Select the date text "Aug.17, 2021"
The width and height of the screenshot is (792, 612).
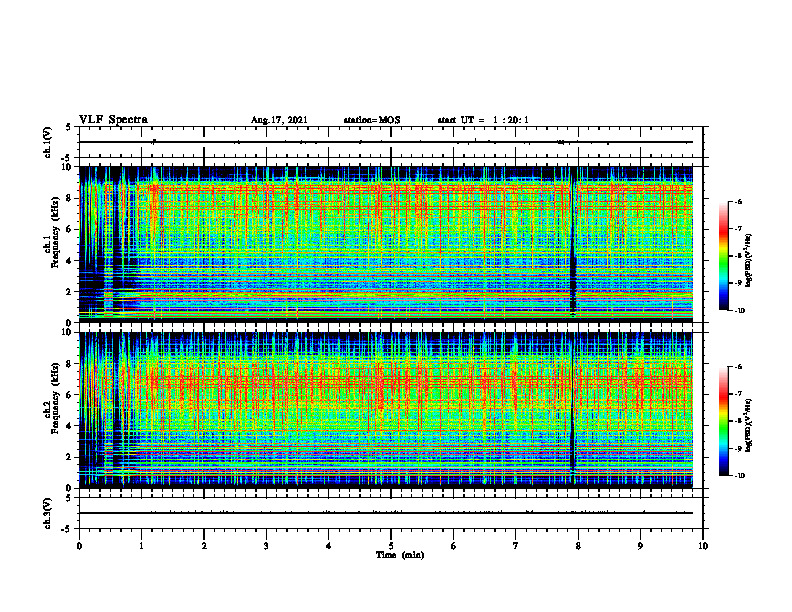pyautogui.click(x=279, y=120)
